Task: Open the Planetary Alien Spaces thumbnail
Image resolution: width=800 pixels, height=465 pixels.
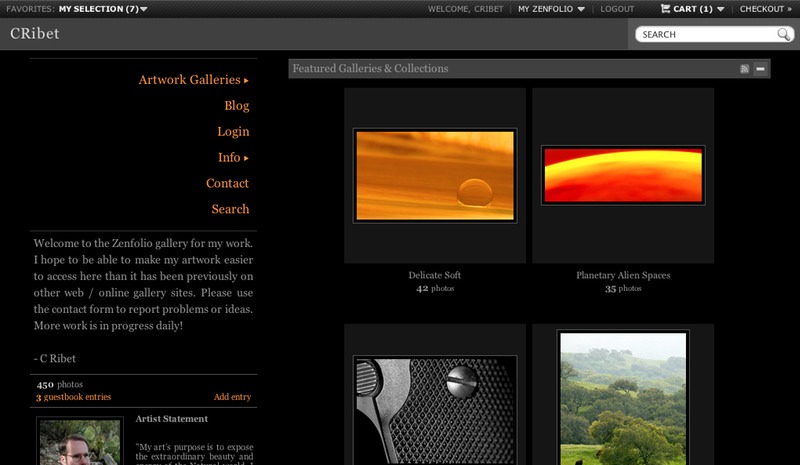Action: tap(623, 176)
